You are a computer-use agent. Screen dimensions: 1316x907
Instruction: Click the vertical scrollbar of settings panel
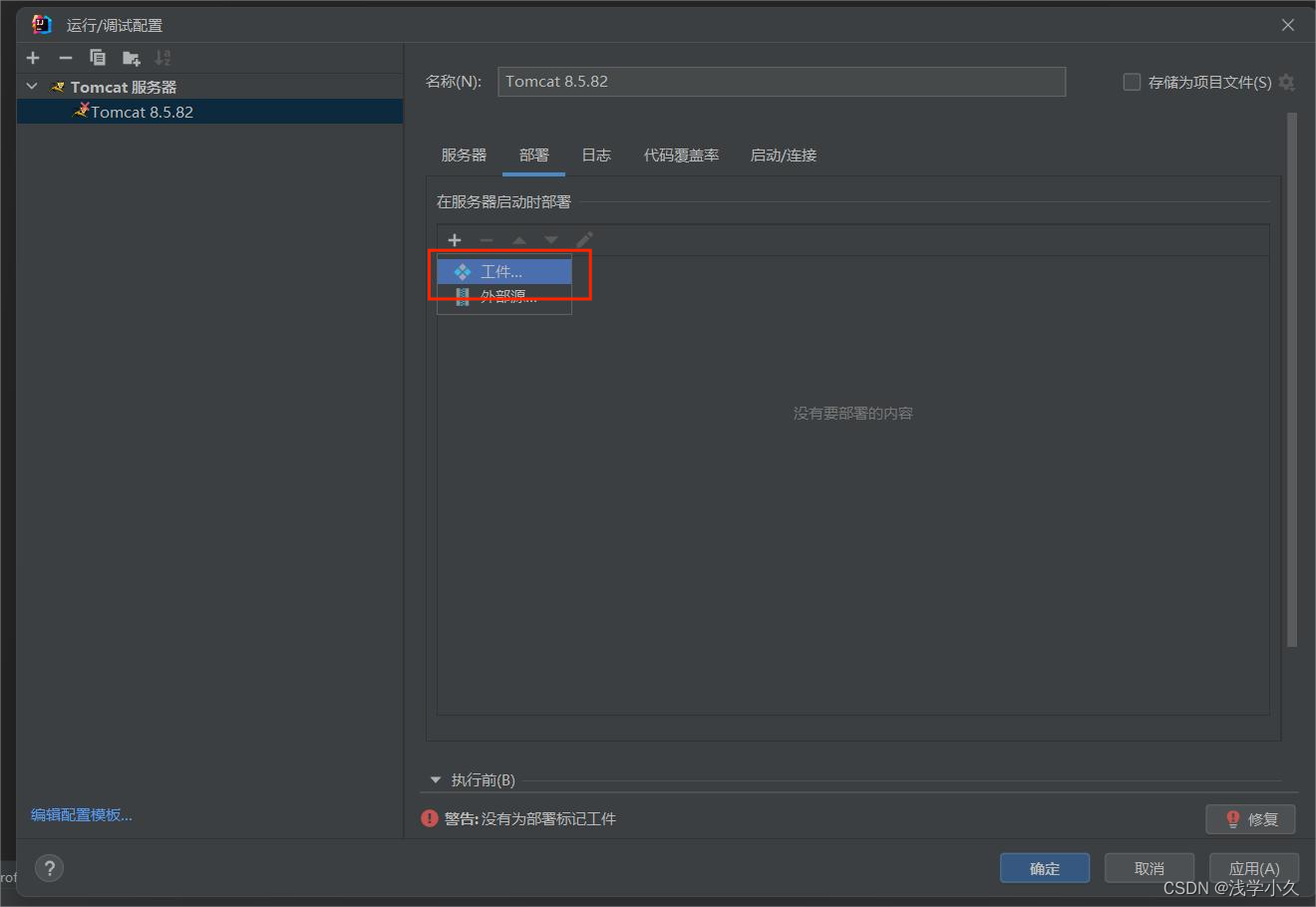click(1293, 379)
